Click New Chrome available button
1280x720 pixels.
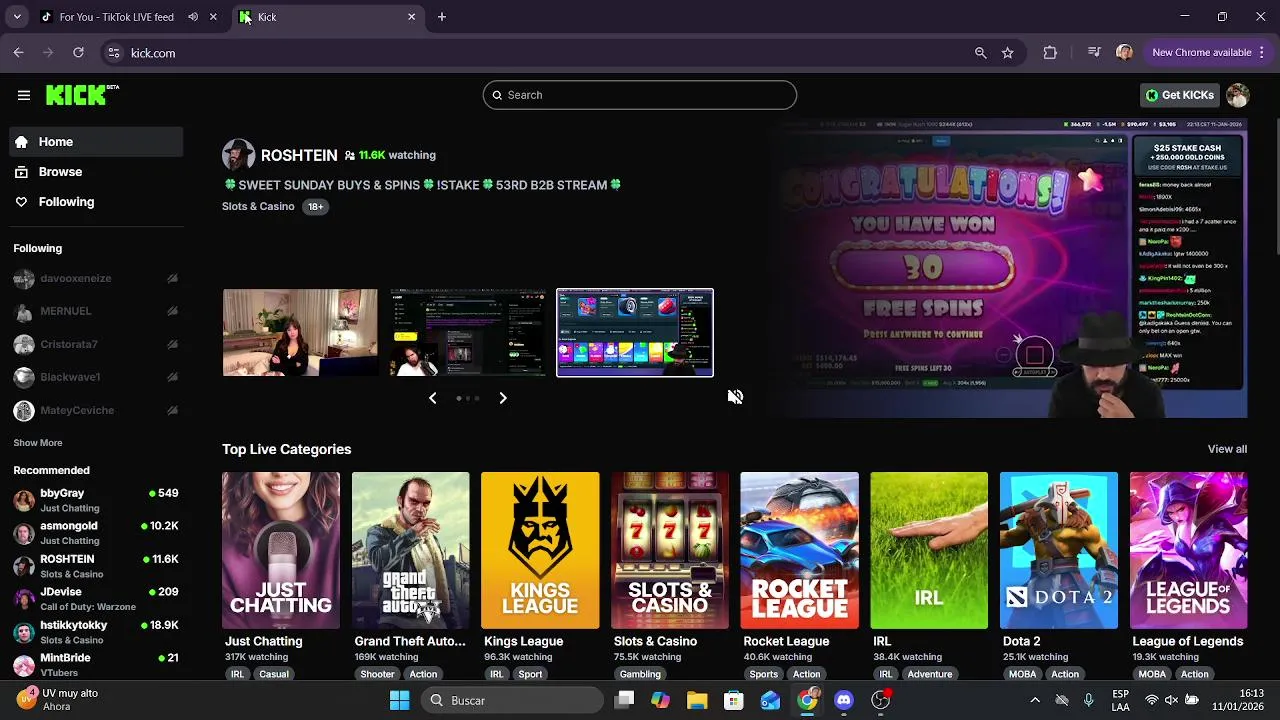click(1201, 53)
